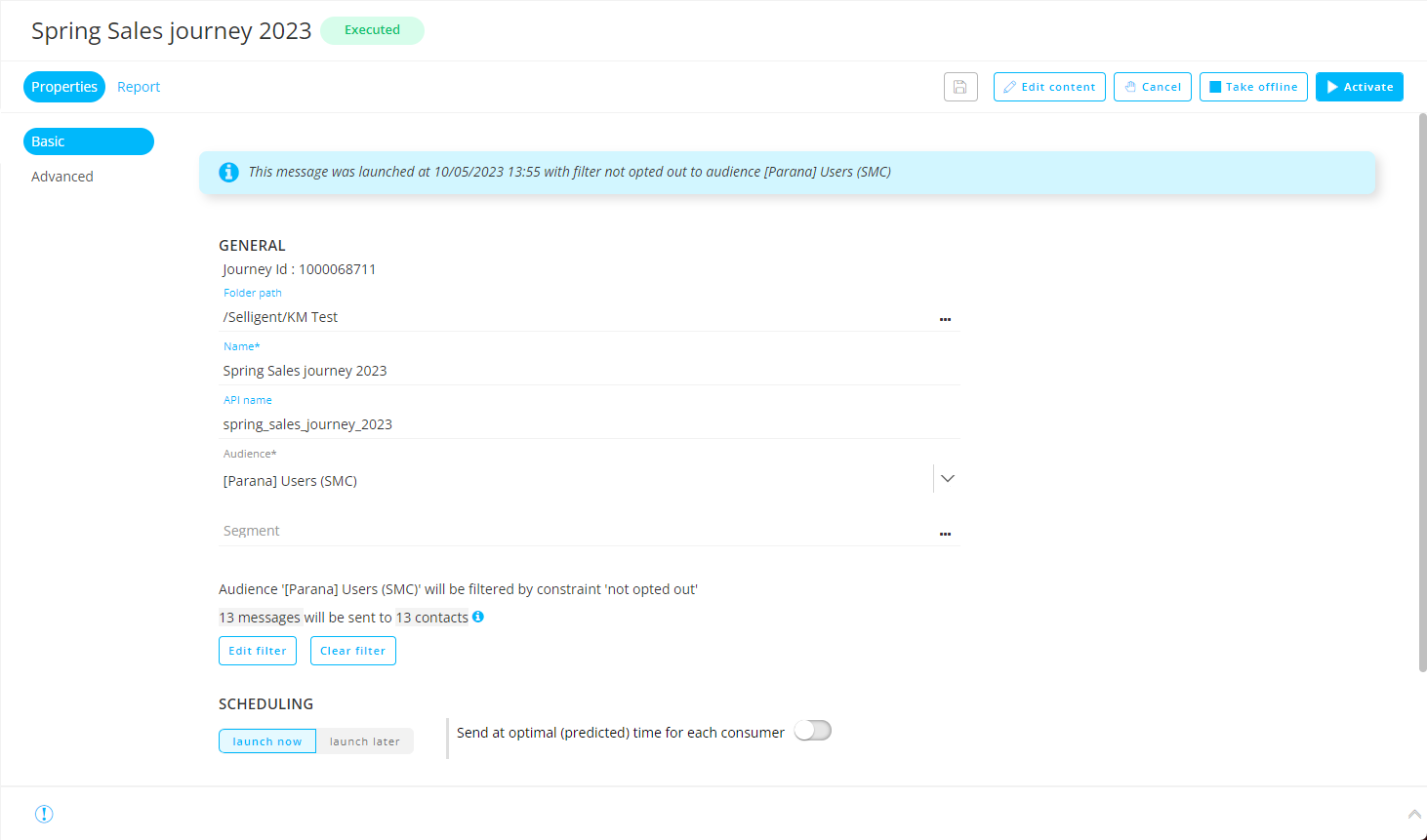Expand bottom panel with up chevron
The height and width of the screenshot is (840, 1427).
[1413, 814]
